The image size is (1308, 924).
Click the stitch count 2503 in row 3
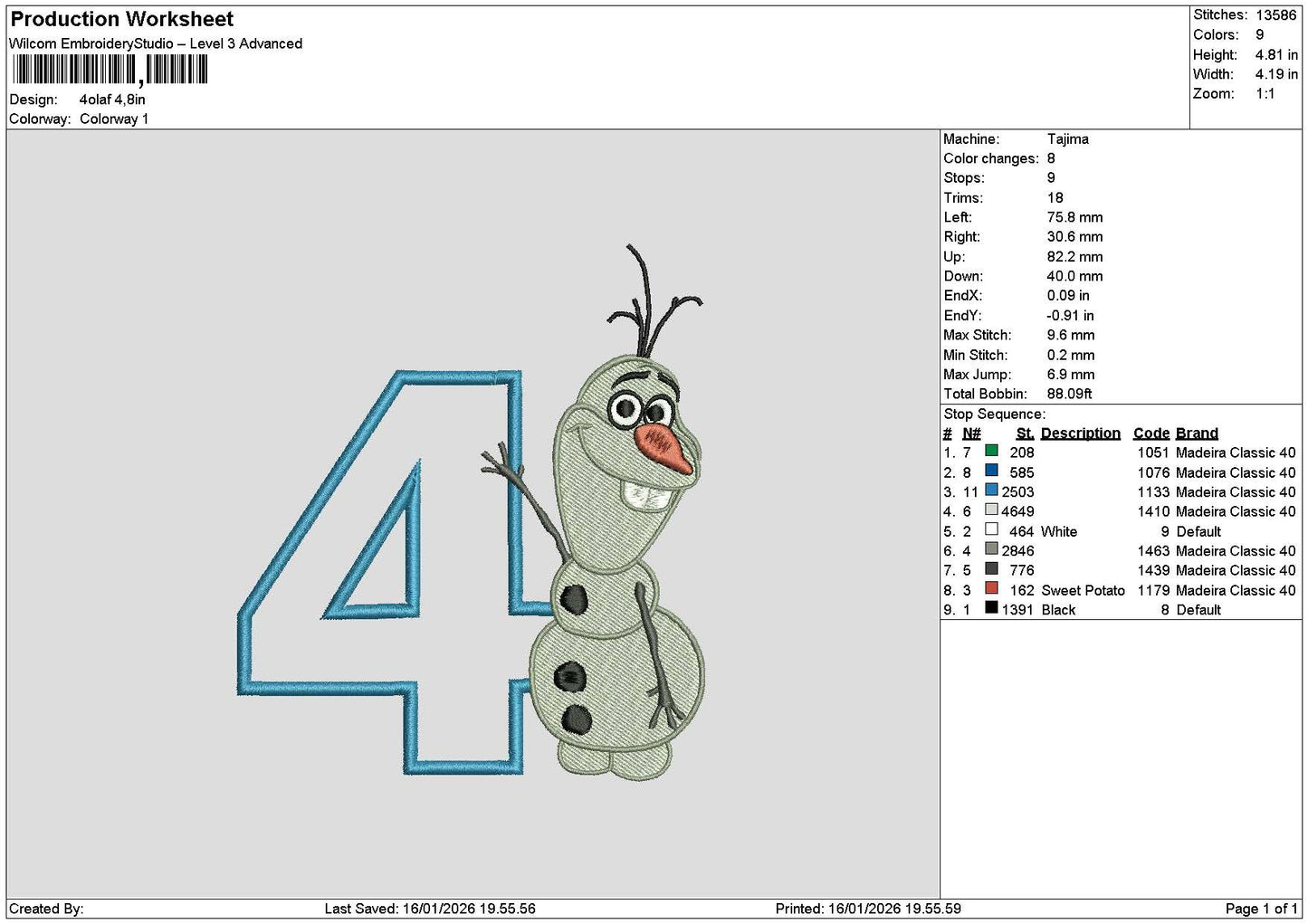(x=1017, y=492)
